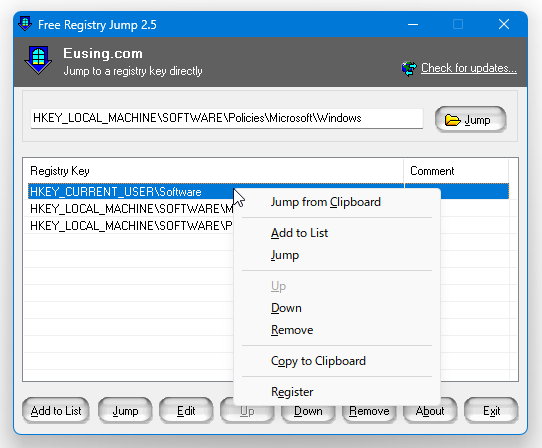Choose Copy to Clipboard menu entry
The image size is (542, 448).
click(337, 361)
